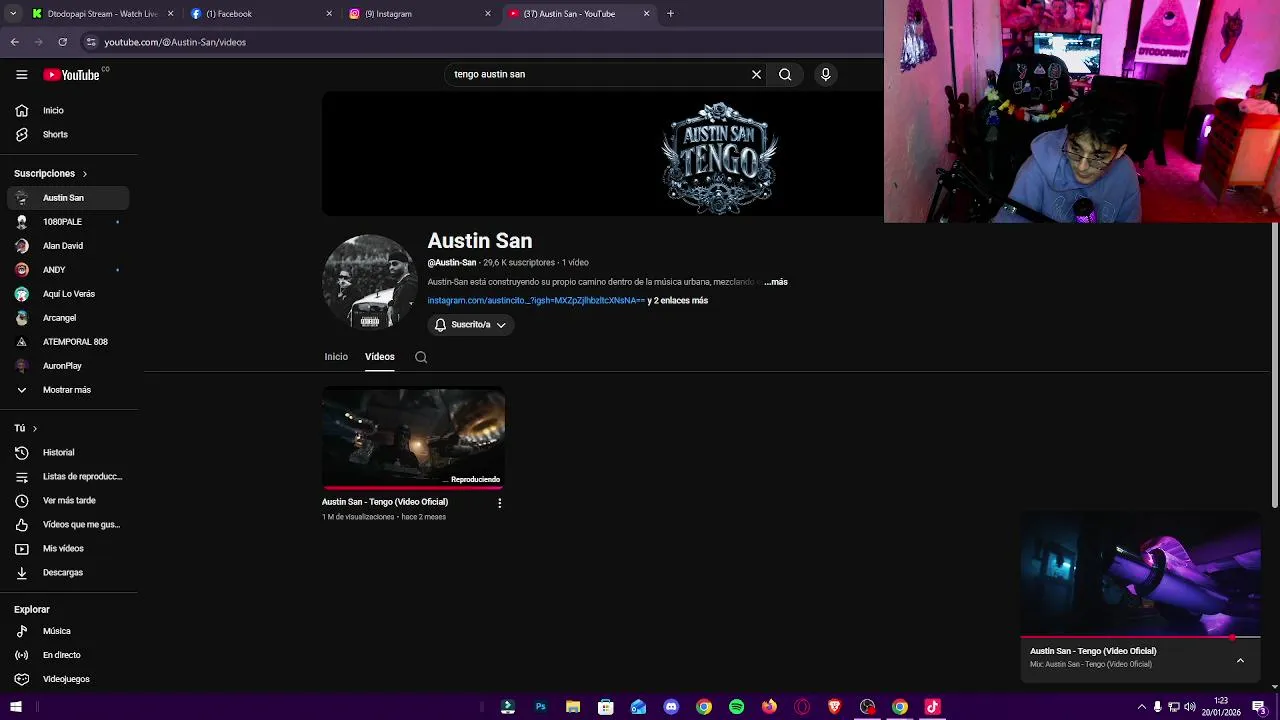
Task: Open Firefox from the taskbar
Action: [x=769, y=707]
